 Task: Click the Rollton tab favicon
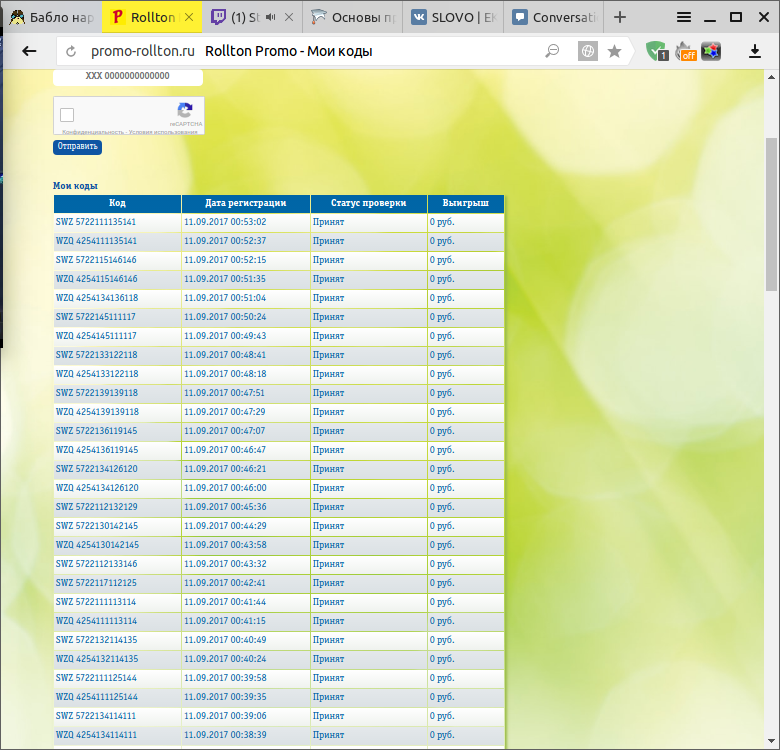(117, 17)
